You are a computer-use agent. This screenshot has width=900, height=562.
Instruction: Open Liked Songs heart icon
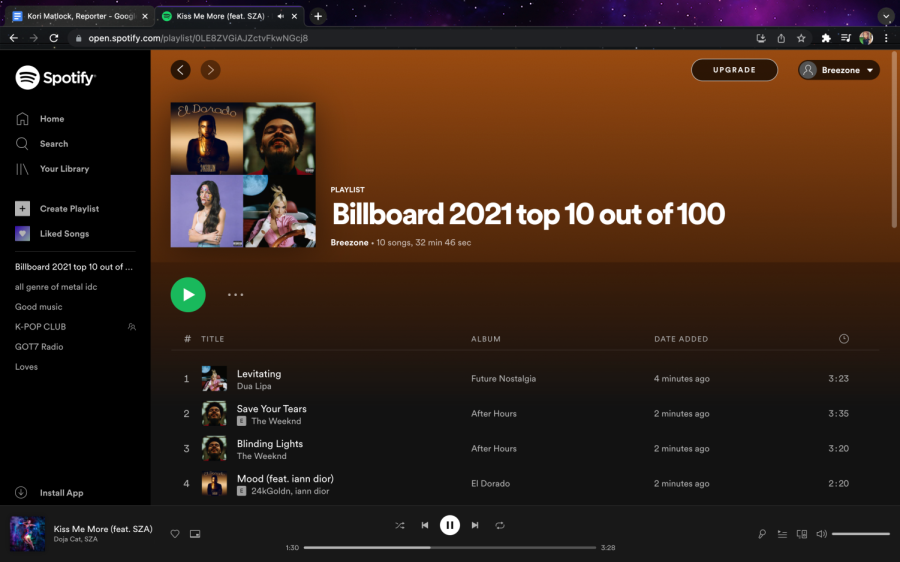click(22, 234)
